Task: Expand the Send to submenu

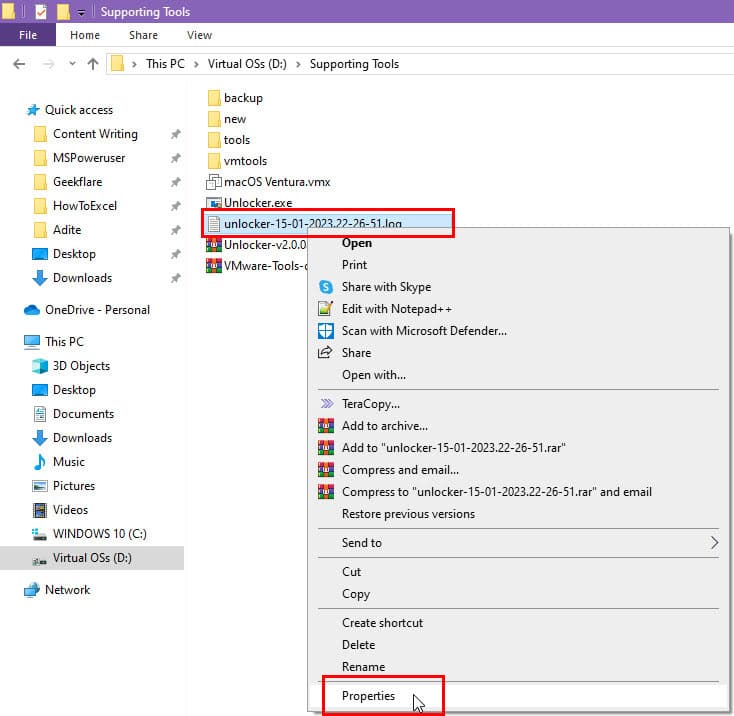Action: [x=519, y=543]
